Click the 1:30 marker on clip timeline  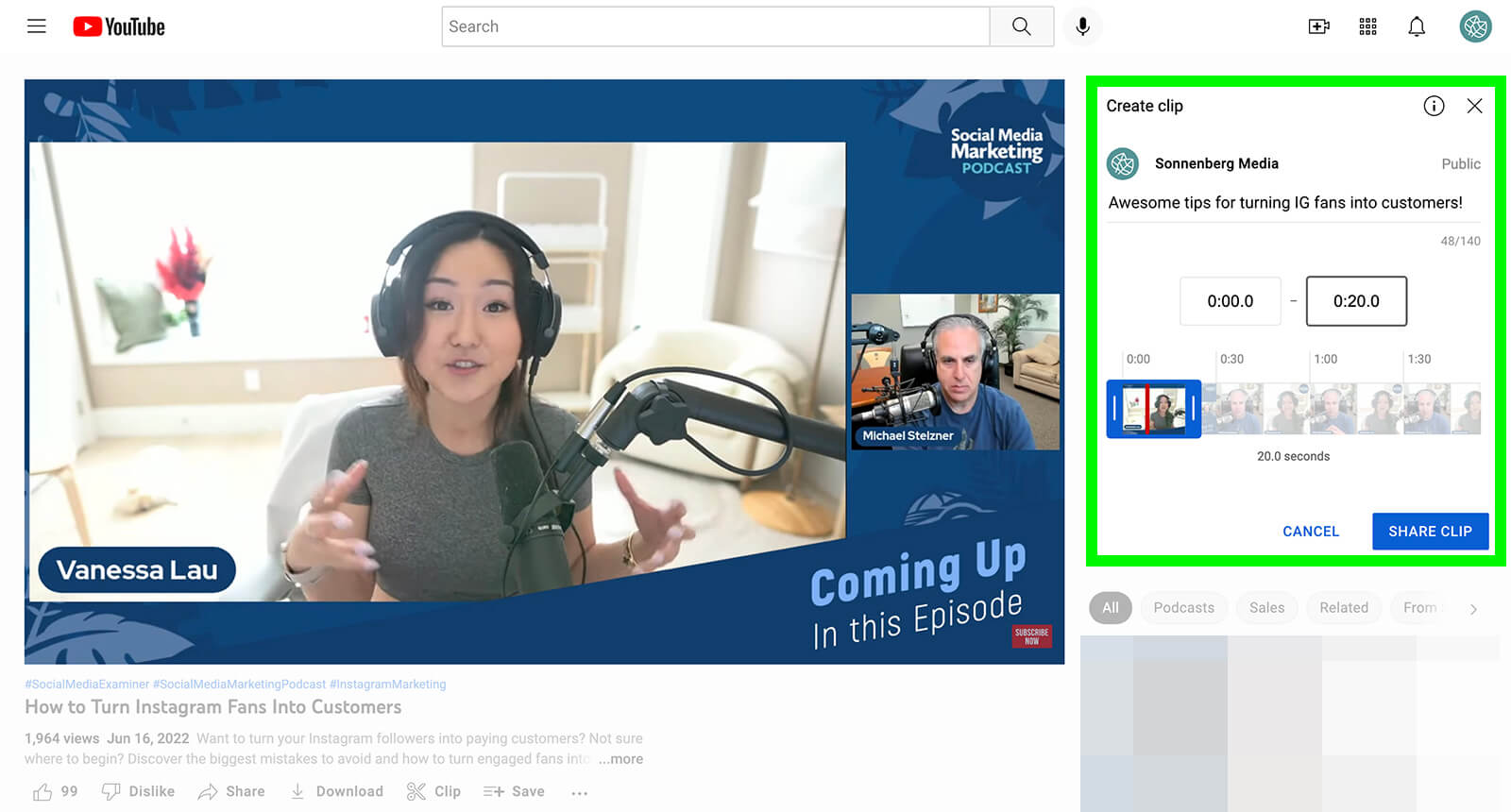pyautogui.click(x=1418, y=359)
